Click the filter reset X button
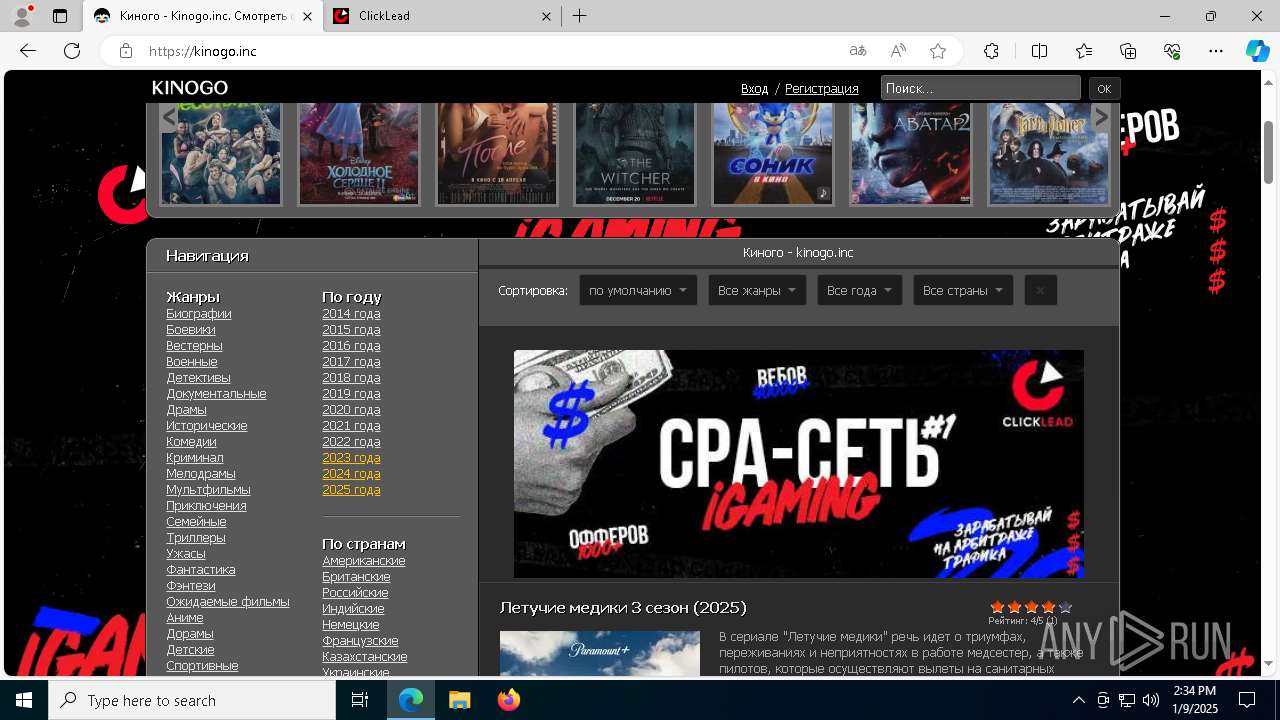This screenshot has height=720, width=1280. click(x=1040, y=290)
